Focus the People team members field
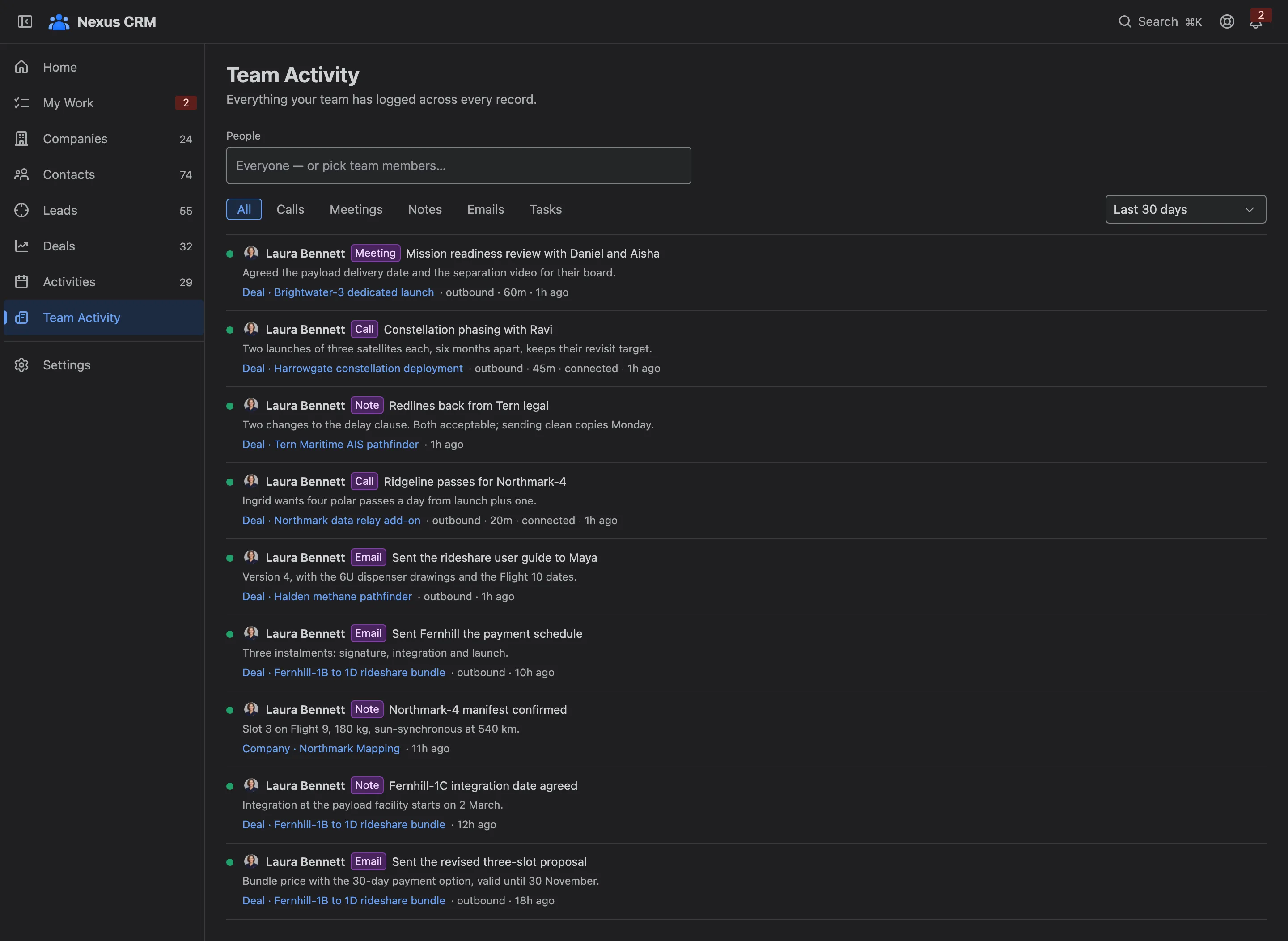This screenshot has width=1288, height=941. (458, 166)
